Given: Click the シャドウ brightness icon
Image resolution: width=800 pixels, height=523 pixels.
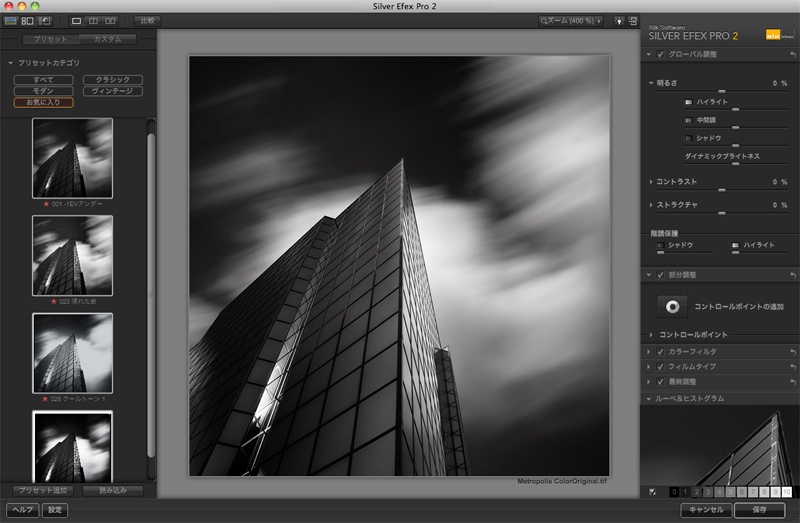Looking at the screenshot, I should (x=688, y=138).
